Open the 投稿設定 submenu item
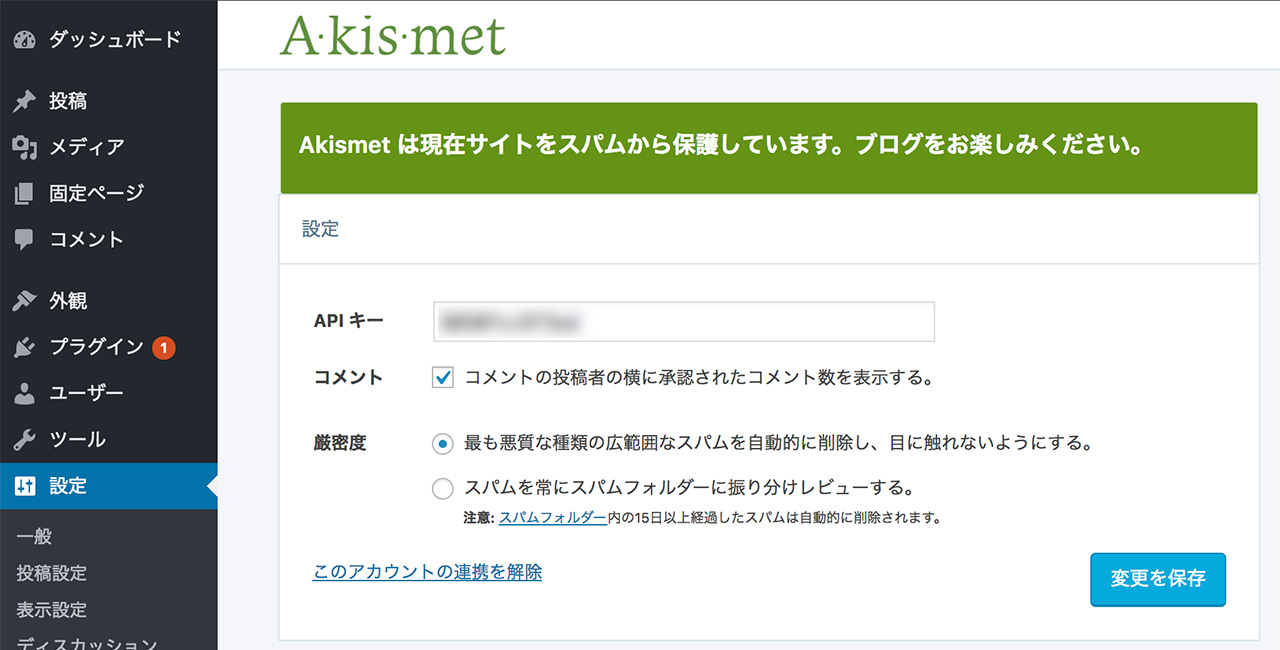 (x=52, y=573)
